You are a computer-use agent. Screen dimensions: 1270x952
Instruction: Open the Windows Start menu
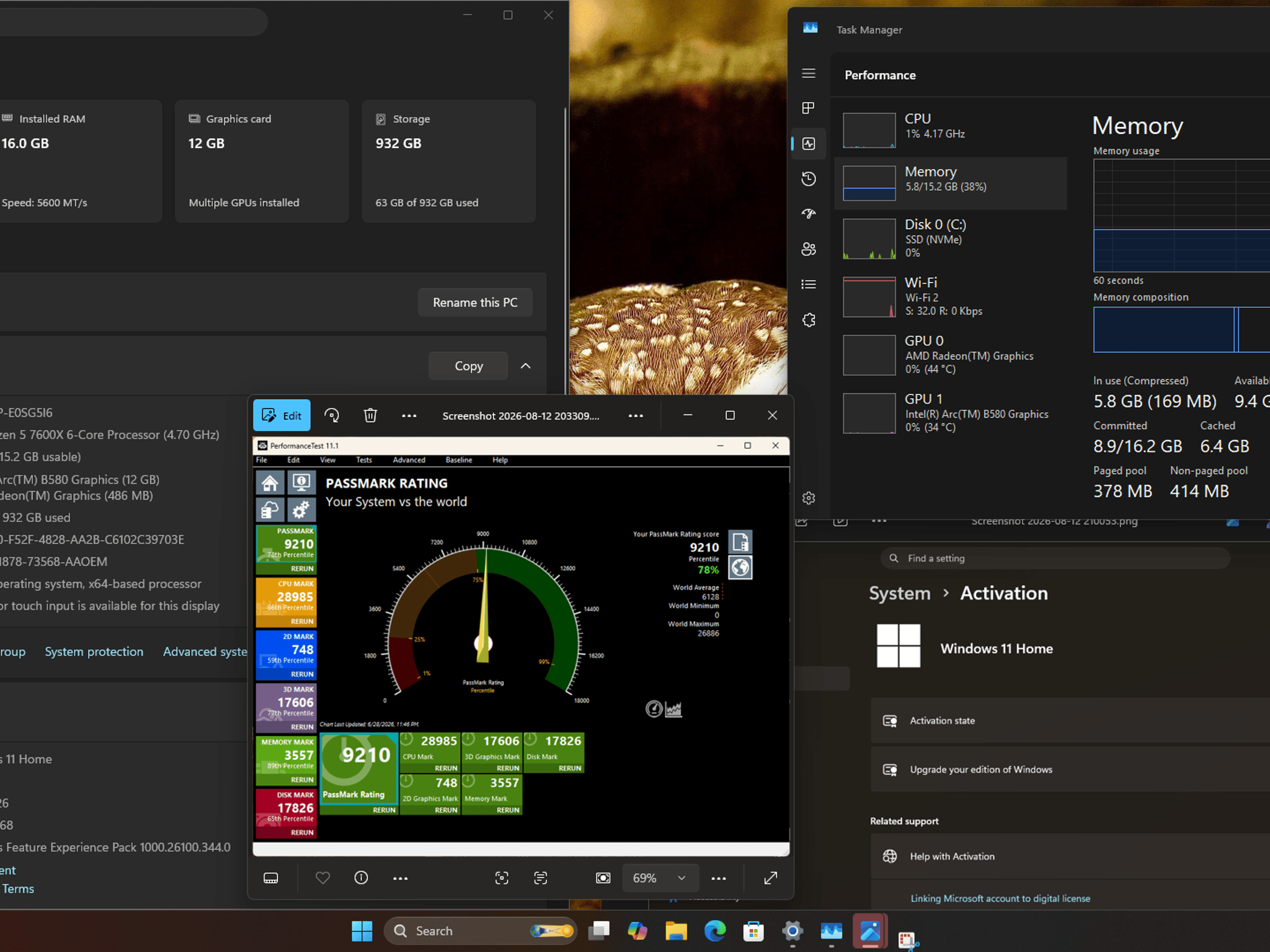(362, 930)
